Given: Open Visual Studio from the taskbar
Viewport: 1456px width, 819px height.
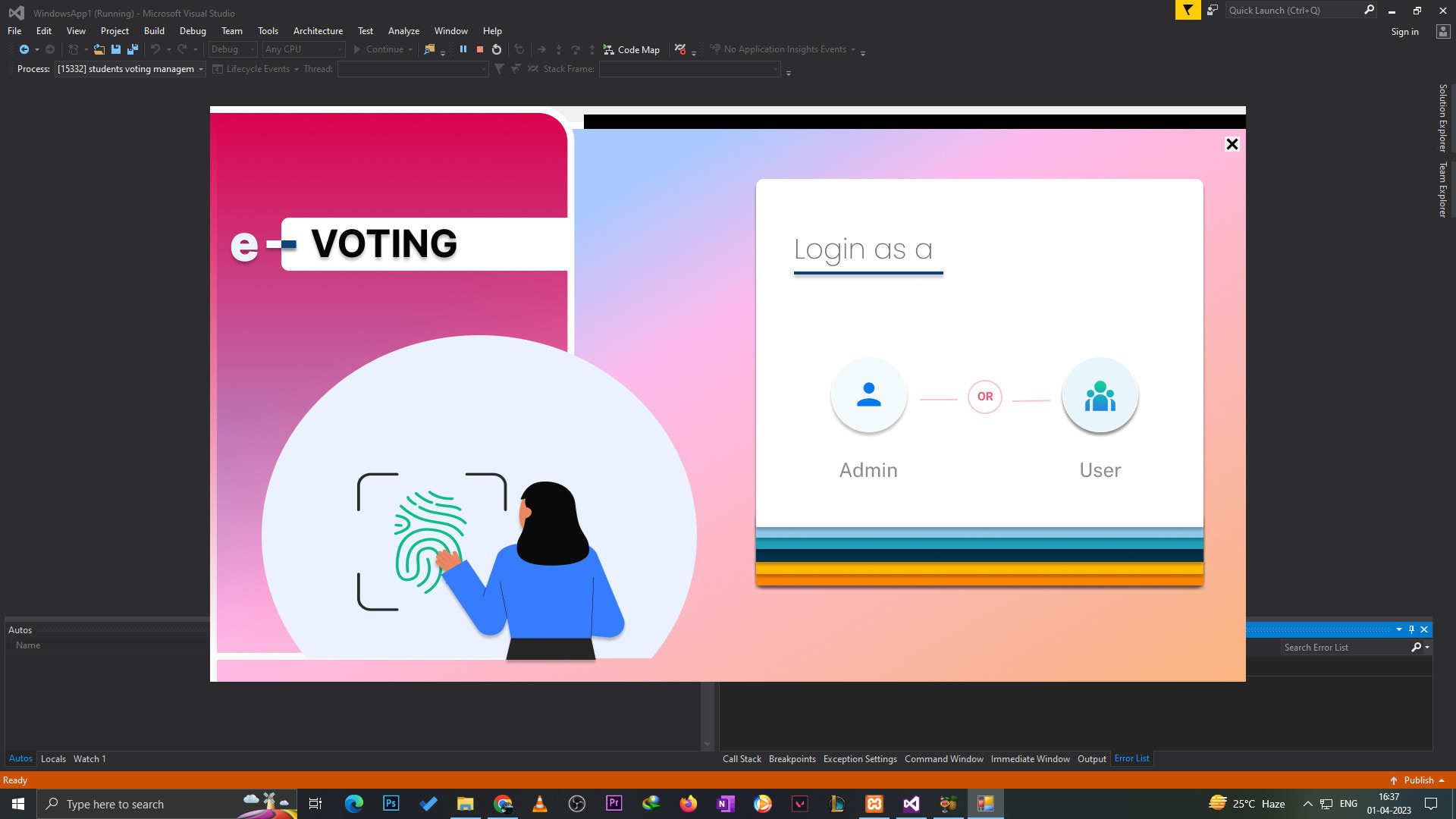Looking at the screenshot, I should (911, 804).
